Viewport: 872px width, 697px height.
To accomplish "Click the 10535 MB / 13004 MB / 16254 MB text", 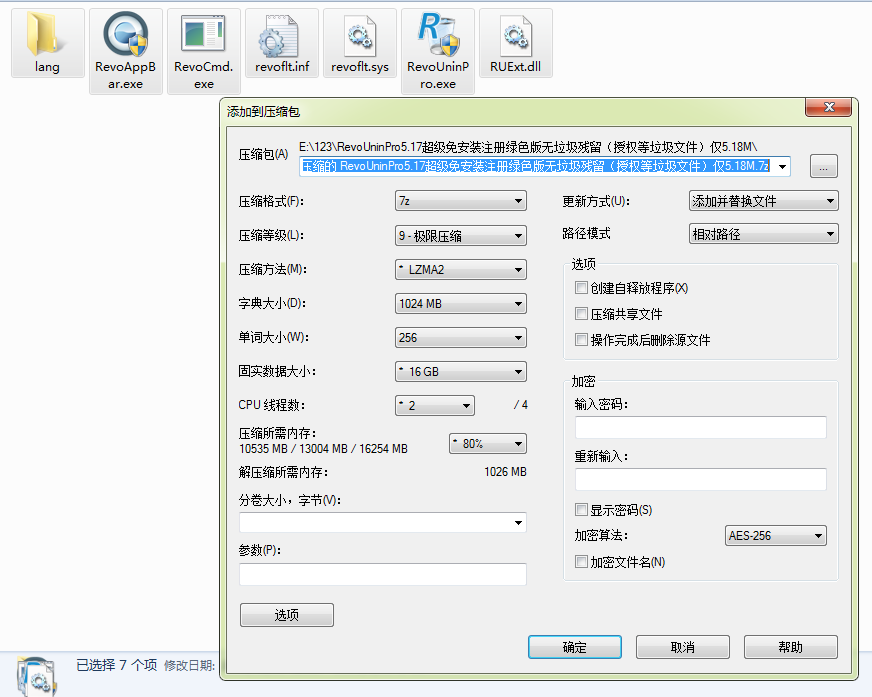I will [x=323, y=449].
